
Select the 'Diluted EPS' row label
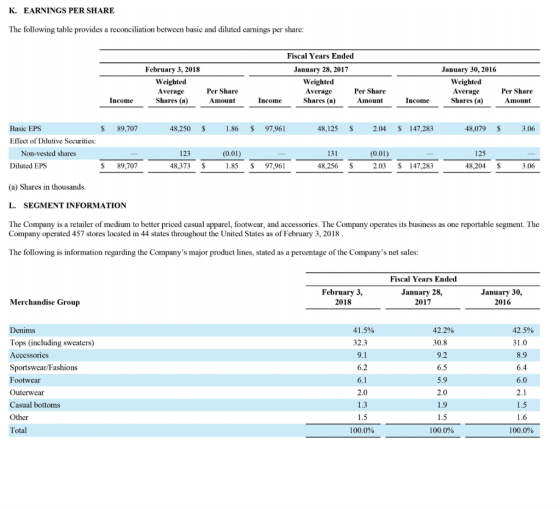click(x=28, y=166)
